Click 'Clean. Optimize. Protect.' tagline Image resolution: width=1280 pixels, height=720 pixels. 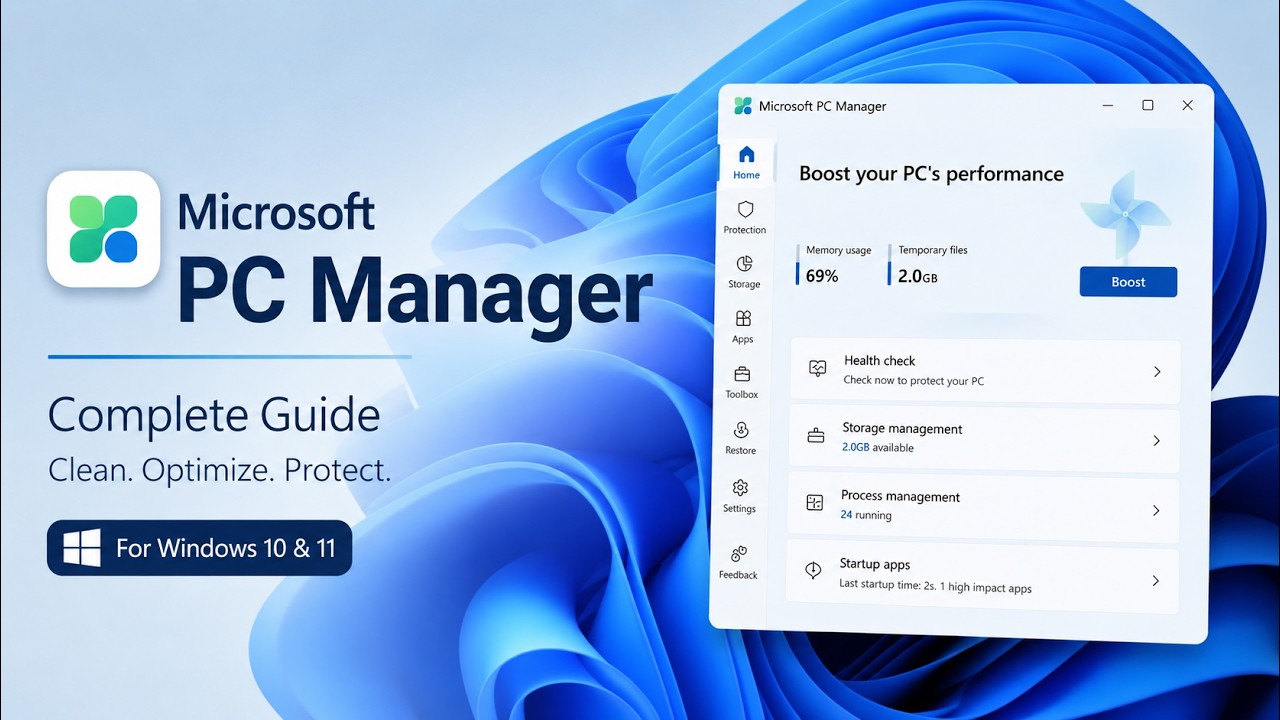(x=219, y=470)
